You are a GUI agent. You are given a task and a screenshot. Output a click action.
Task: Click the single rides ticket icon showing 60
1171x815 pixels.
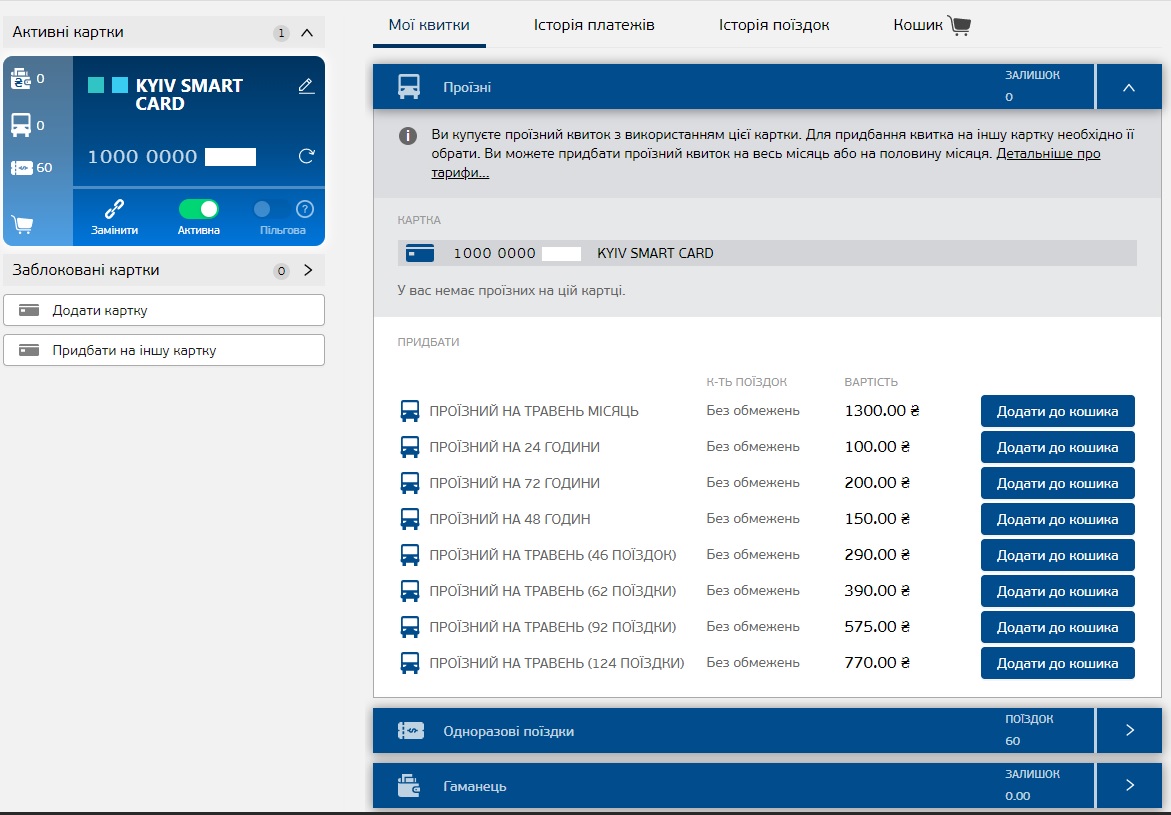(x=21, y=168)
